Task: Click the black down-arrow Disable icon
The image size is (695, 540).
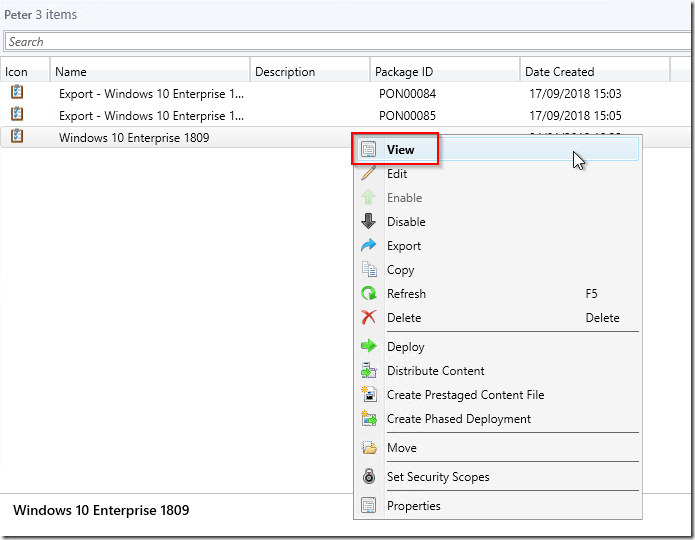Action: [368, 222]
